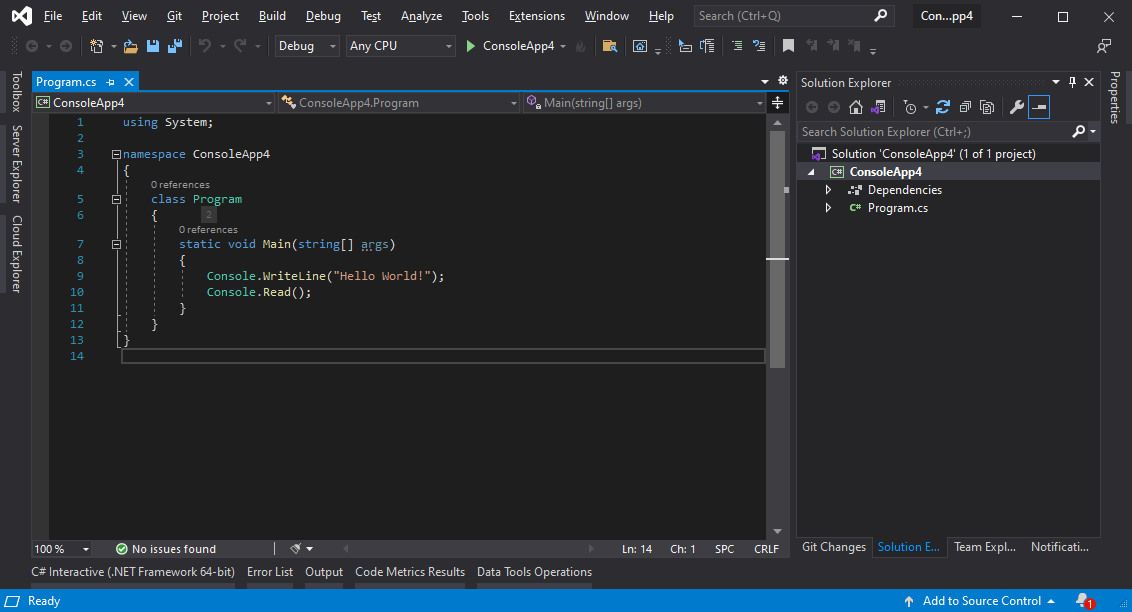Toggle the bookmark on current line
This screenshot has height=612, width=1132.
[x=788, y=46]
